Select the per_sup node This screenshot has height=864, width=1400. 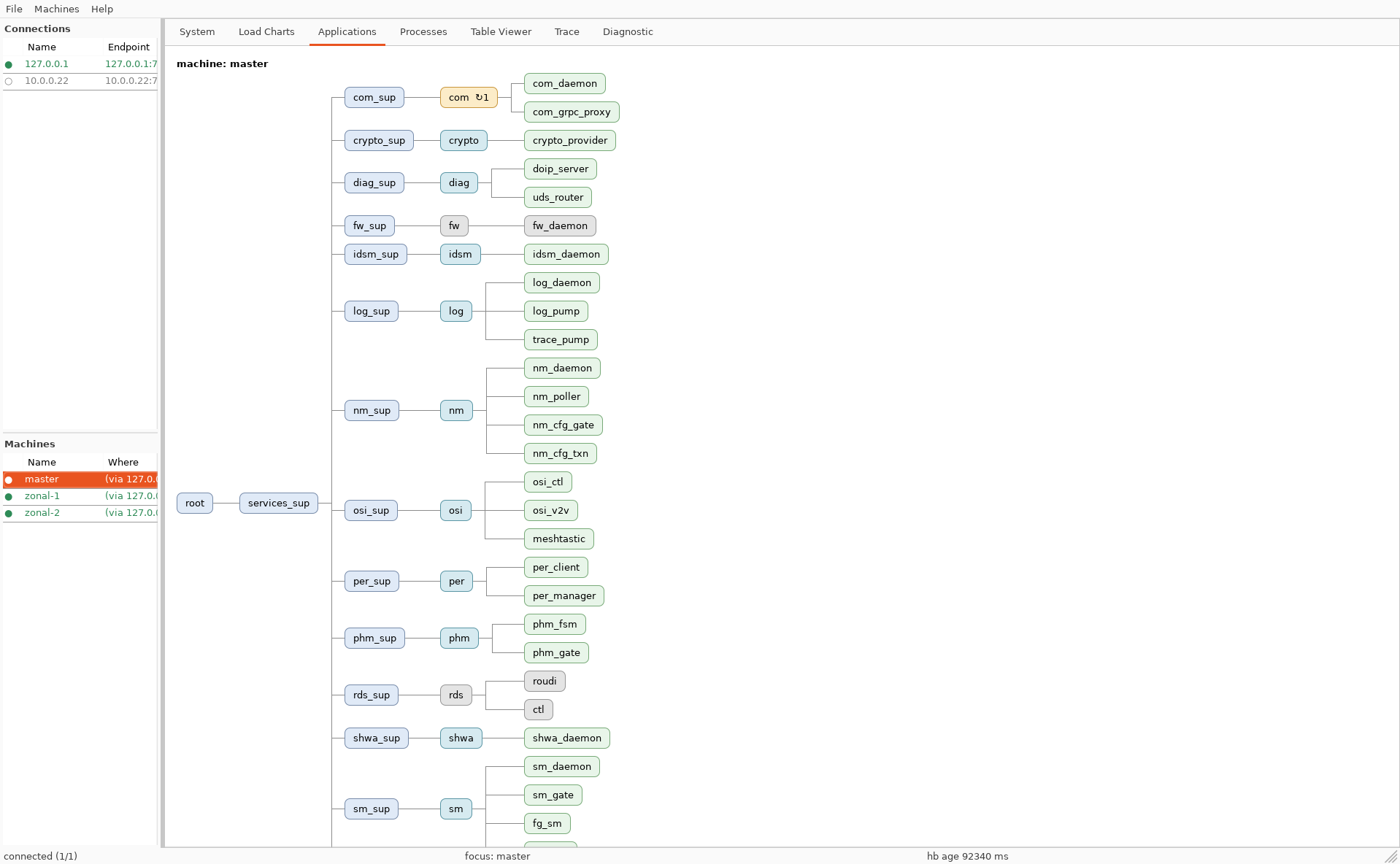(x=372, y=582)
